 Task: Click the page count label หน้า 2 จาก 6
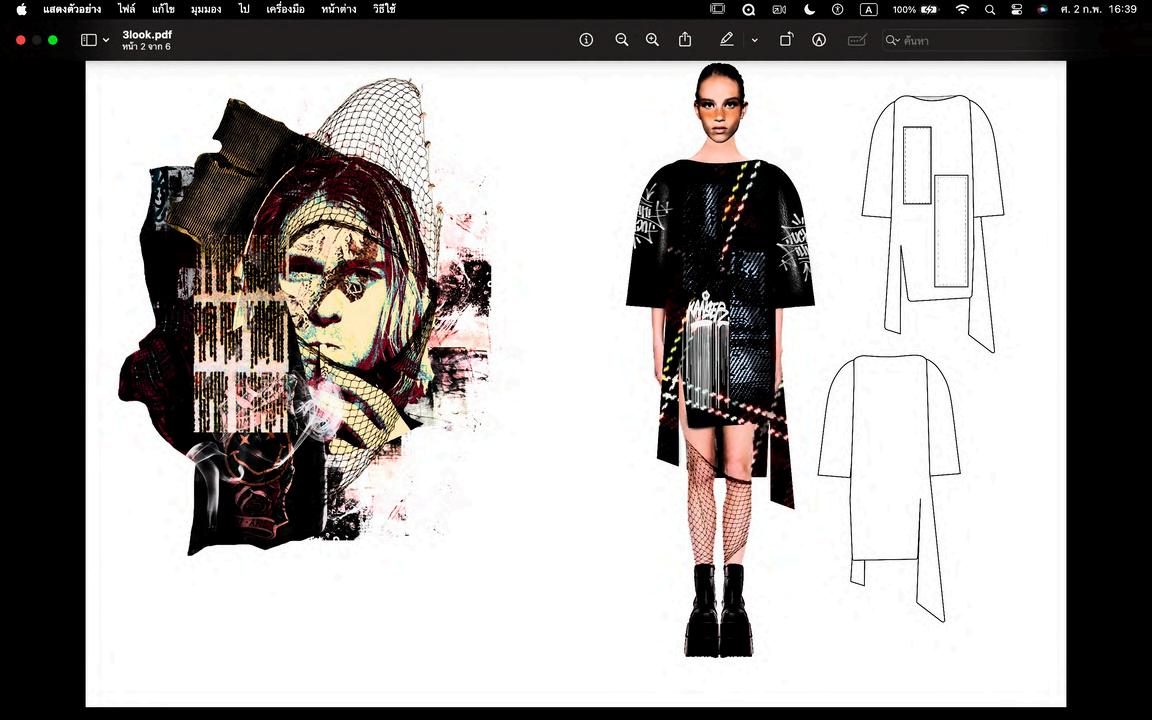tap(146, 46)
